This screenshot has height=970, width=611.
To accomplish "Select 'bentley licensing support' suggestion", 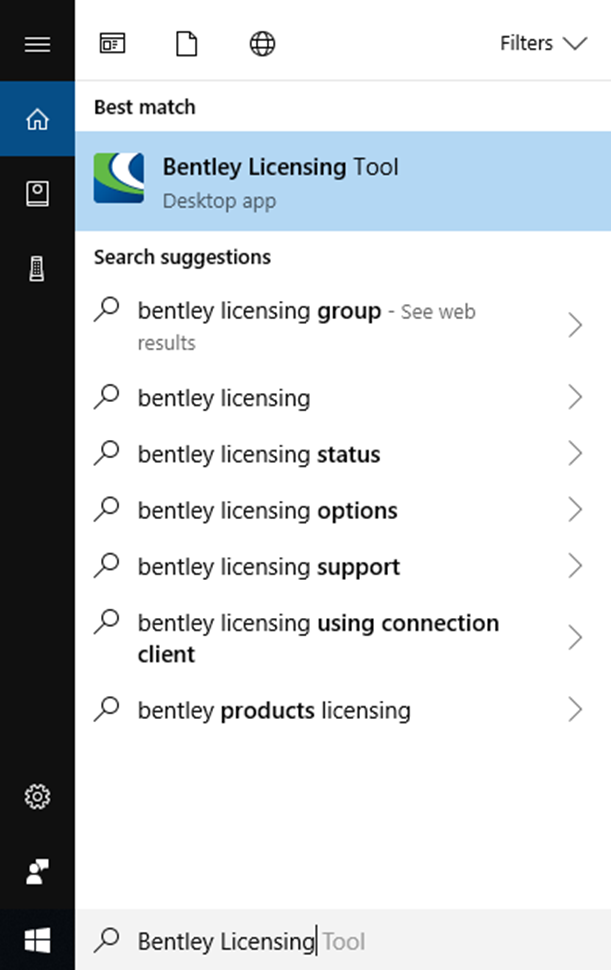I will coord(269,567).
